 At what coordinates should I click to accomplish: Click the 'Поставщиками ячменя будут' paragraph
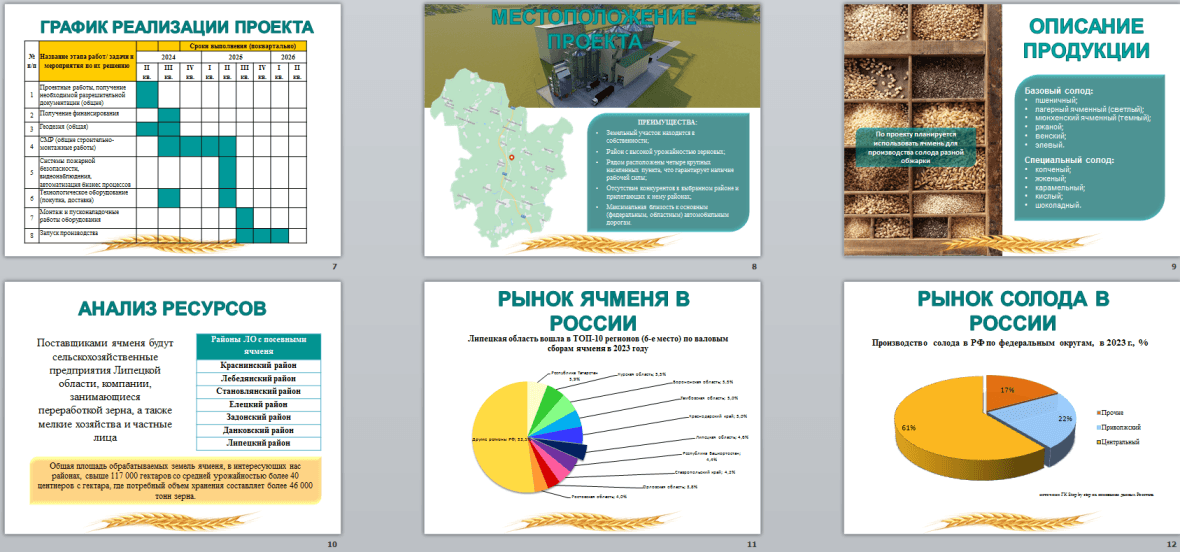click(105, 389)
